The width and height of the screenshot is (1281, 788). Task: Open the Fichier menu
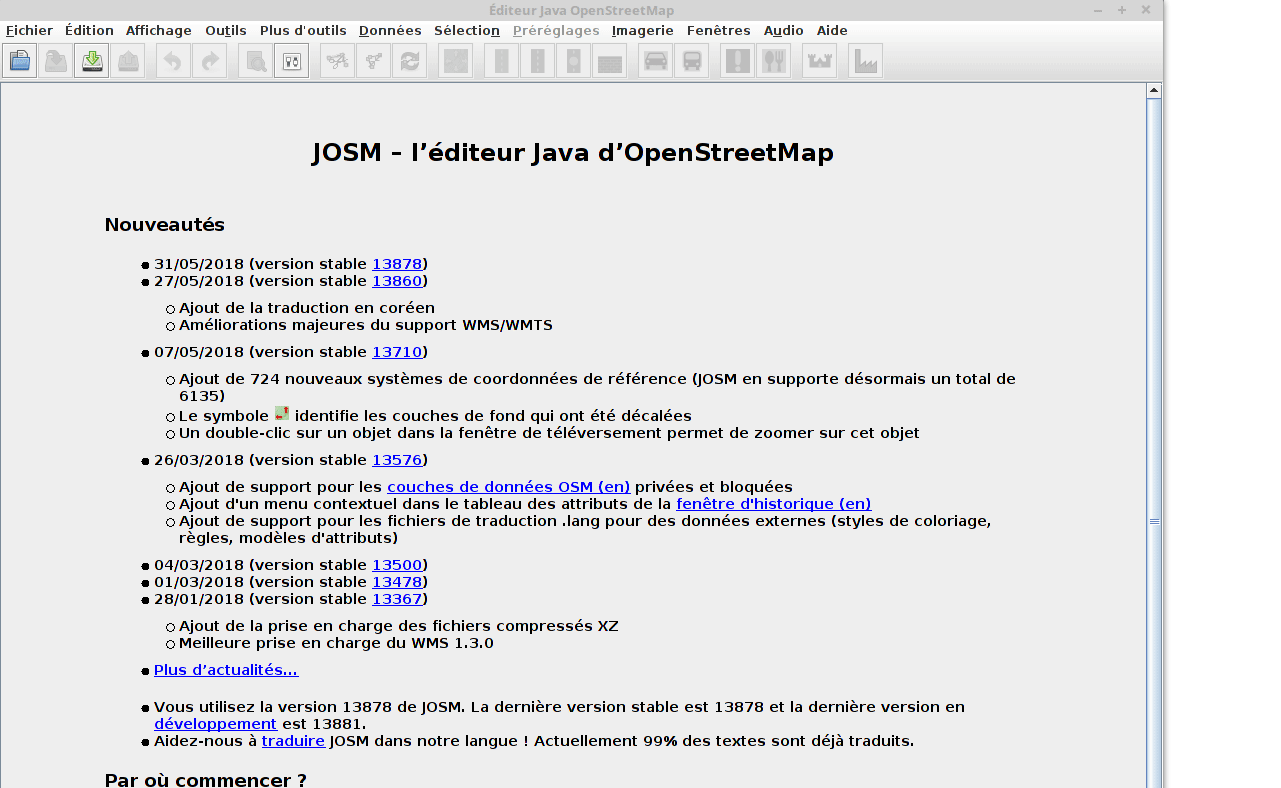coord(29,30)
